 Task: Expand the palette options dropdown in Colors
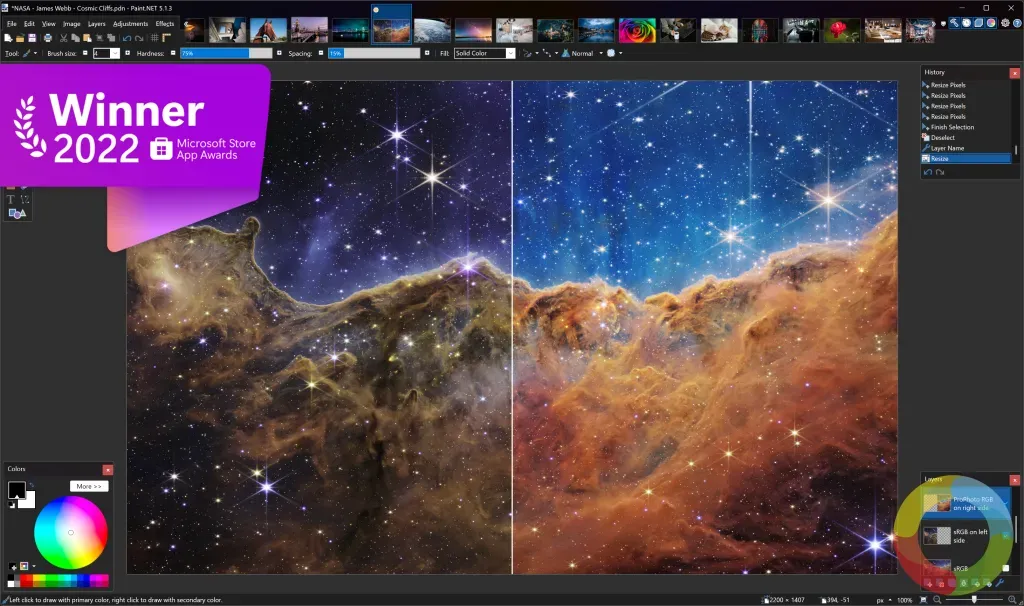tap(33, 566)
